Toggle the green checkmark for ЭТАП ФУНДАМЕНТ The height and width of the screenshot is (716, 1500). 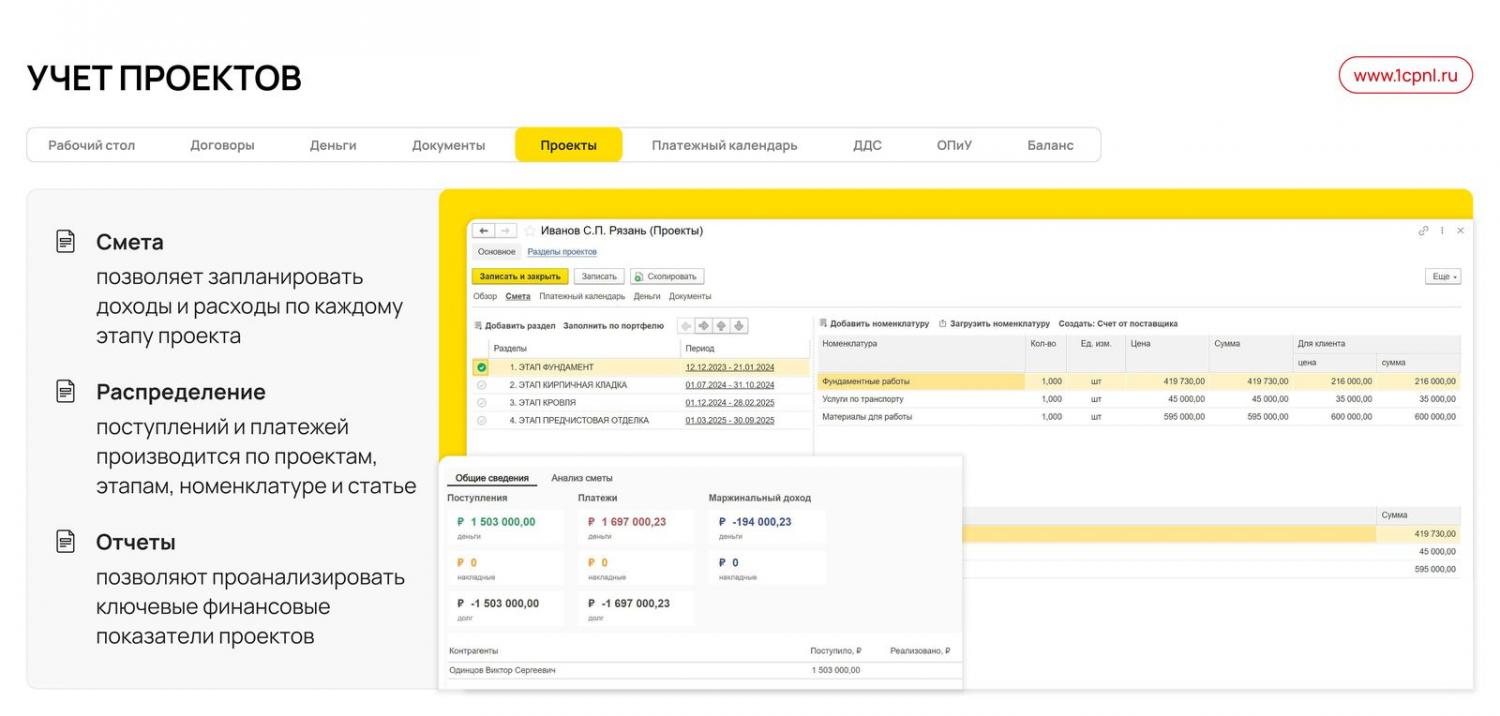(481, 367)
